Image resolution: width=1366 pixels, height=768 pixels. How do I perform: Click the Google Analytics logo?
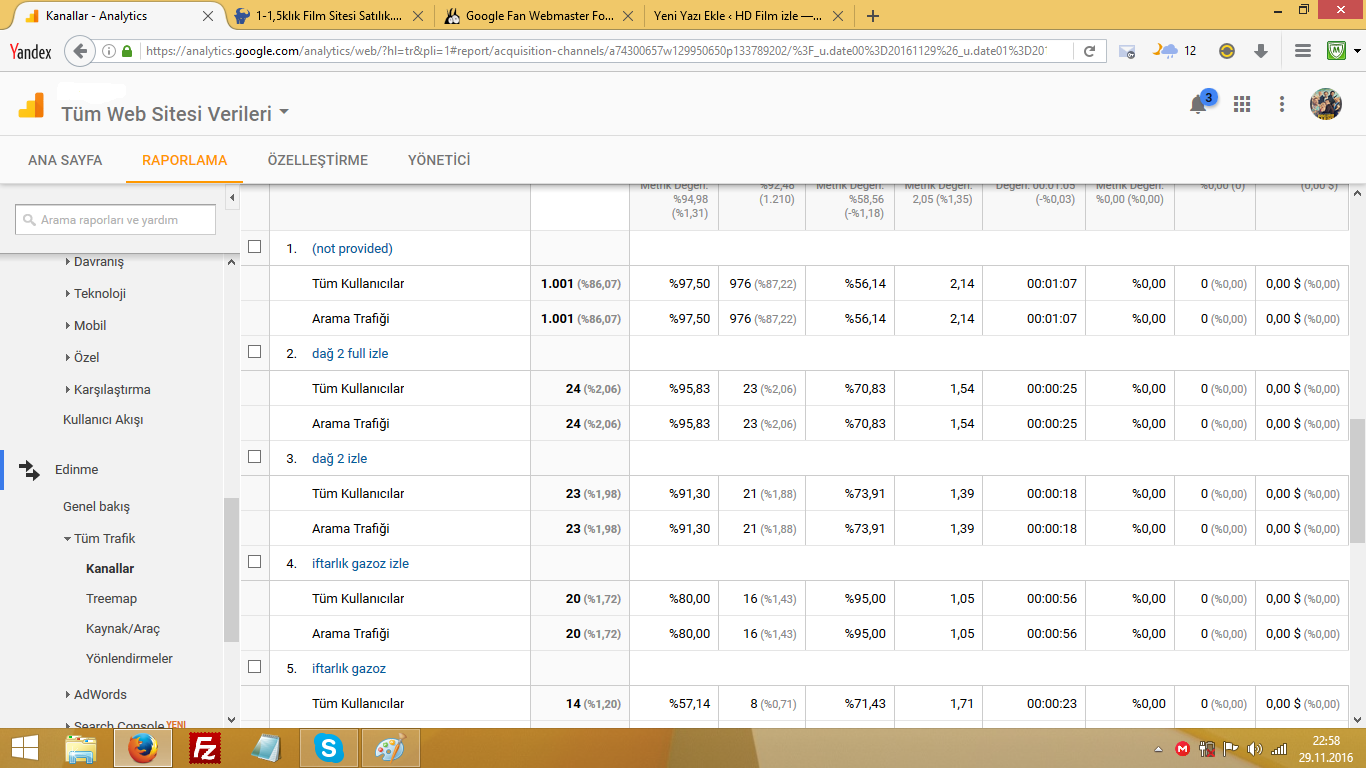tap(31, 105)
